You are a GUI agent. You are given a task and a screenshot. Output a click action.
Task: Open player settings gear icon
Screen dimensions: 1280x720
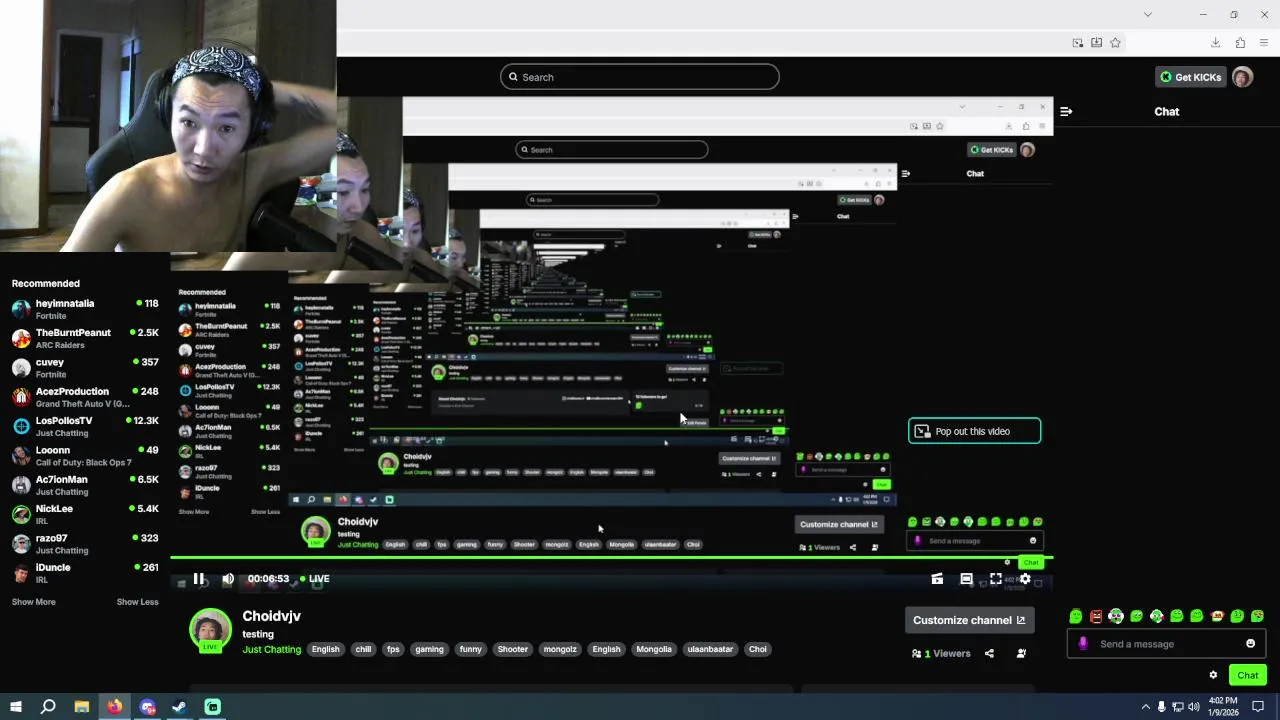tap(1025, 578)
